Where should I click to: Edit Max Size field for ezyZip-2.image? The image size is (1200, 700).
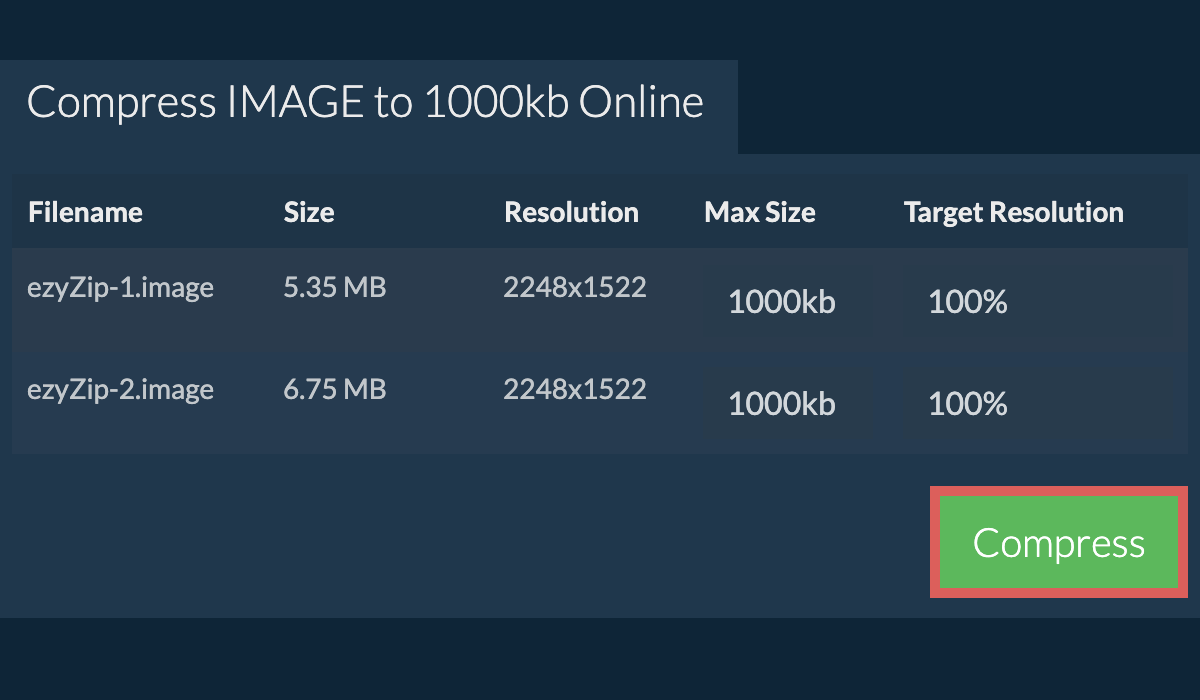click(x=787, y=403)
